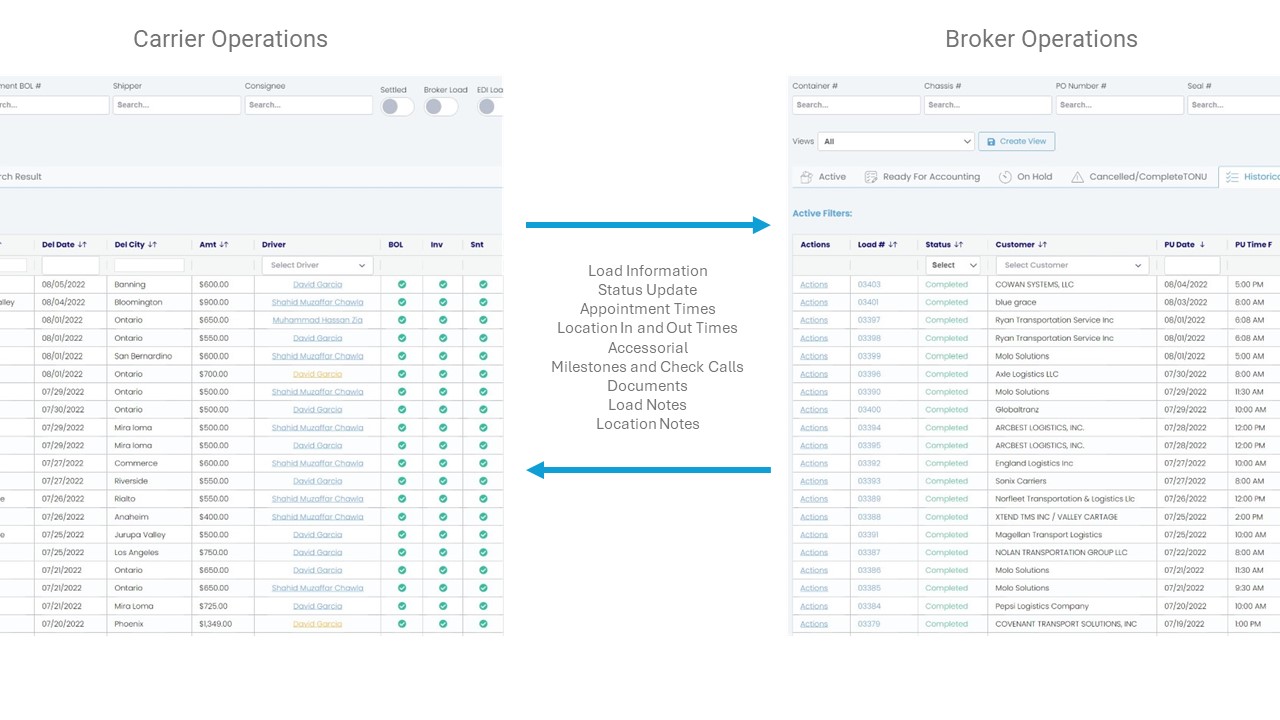Click Snt check icon in Phoenix row

483,624
